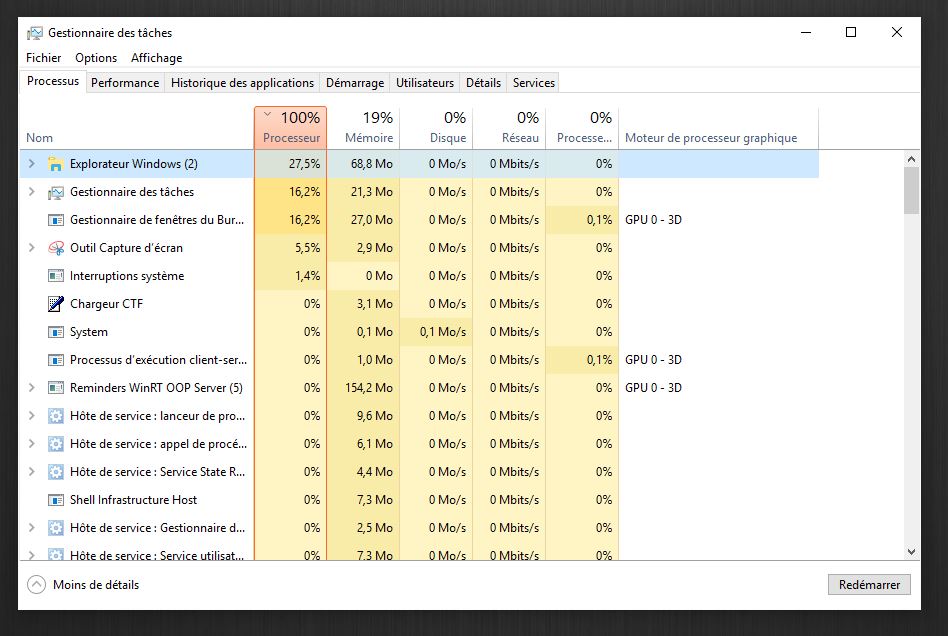Click 68,8 Mo memory of Explorateur Windows
948x636 pixels.
[371, 164]
